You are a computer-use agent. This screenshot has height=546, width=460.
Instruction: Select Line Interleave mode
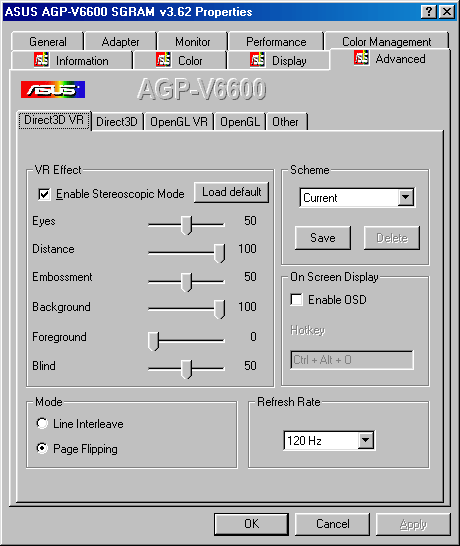pos(42,423)
